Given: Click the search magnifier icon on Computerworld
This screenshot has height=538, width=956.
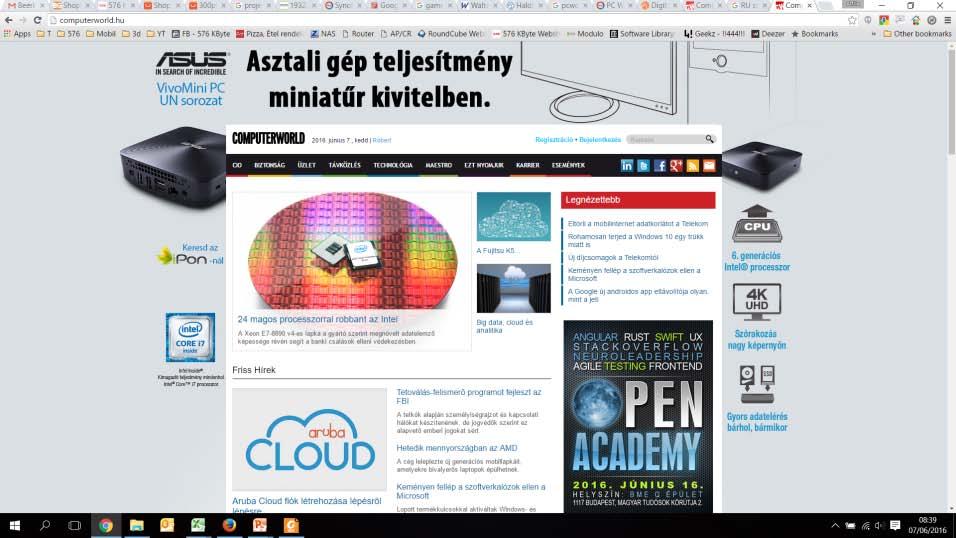Looking at the screenshot, I should (709, 139).
